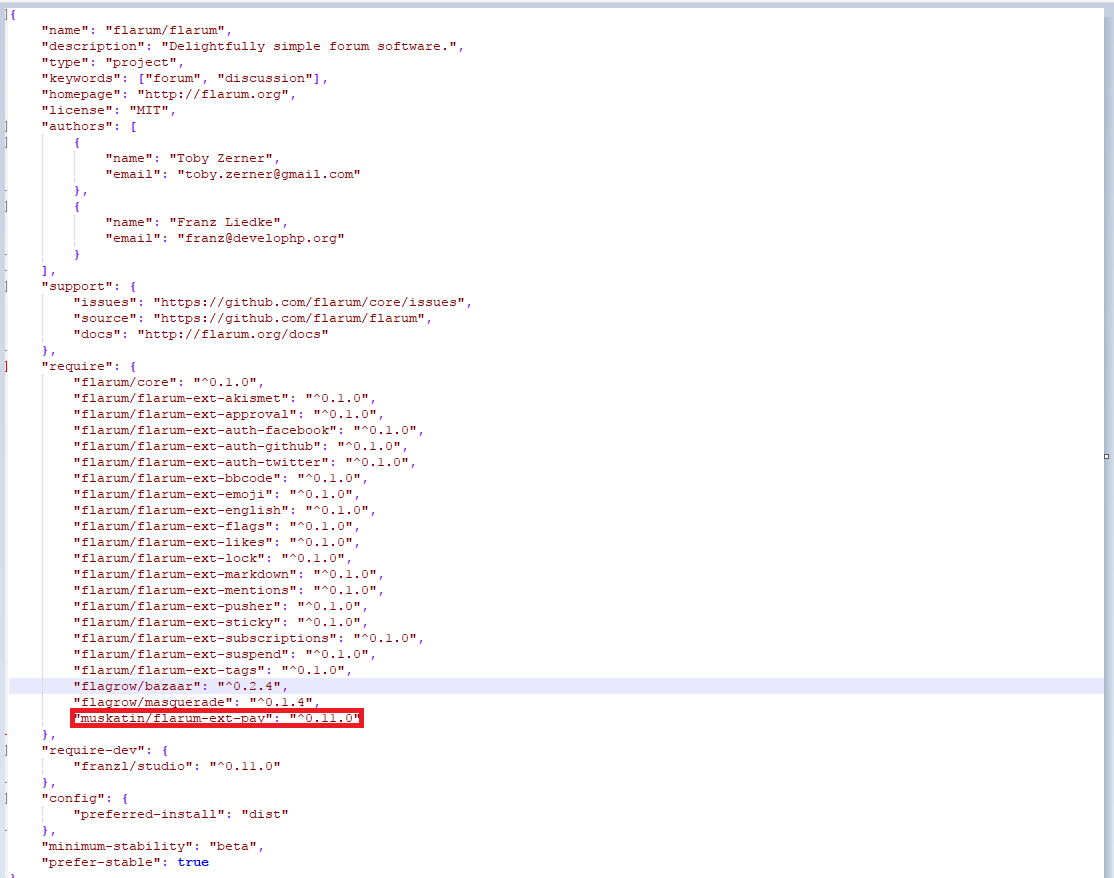Screen dimensions: 1114x878
Task: Collapse the fold marker beside "authors"
Action: [x=6, y=126]
